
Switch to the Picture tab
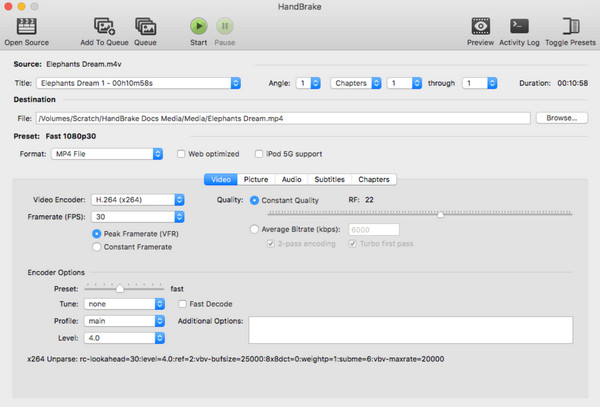(256, 179)
